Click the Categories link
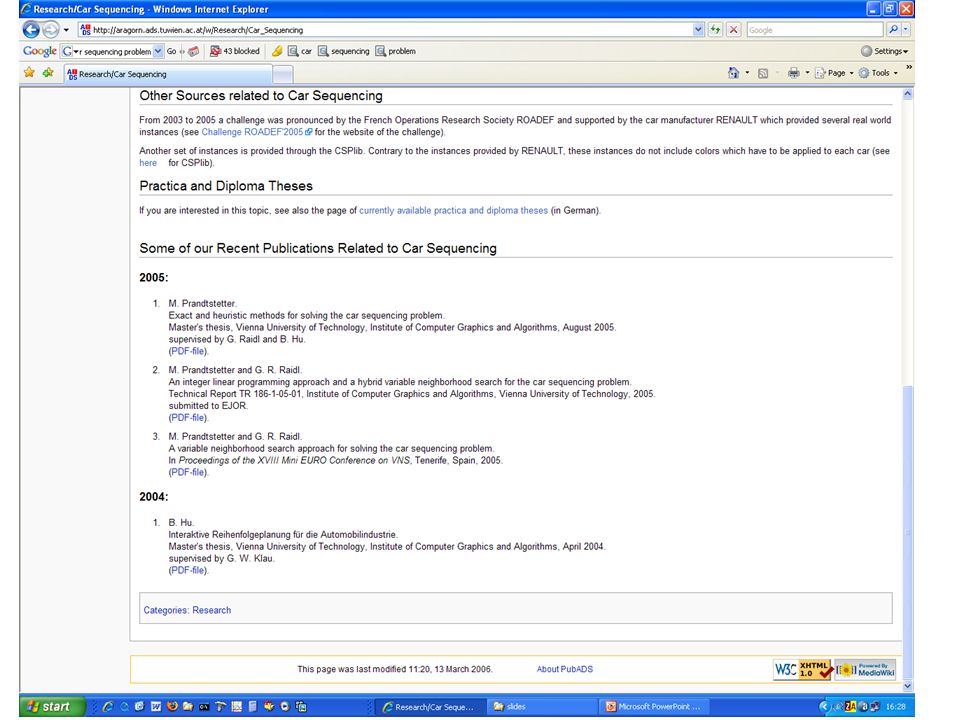The width and height of the screenshot is (960, 720). [x=165, y=610]
